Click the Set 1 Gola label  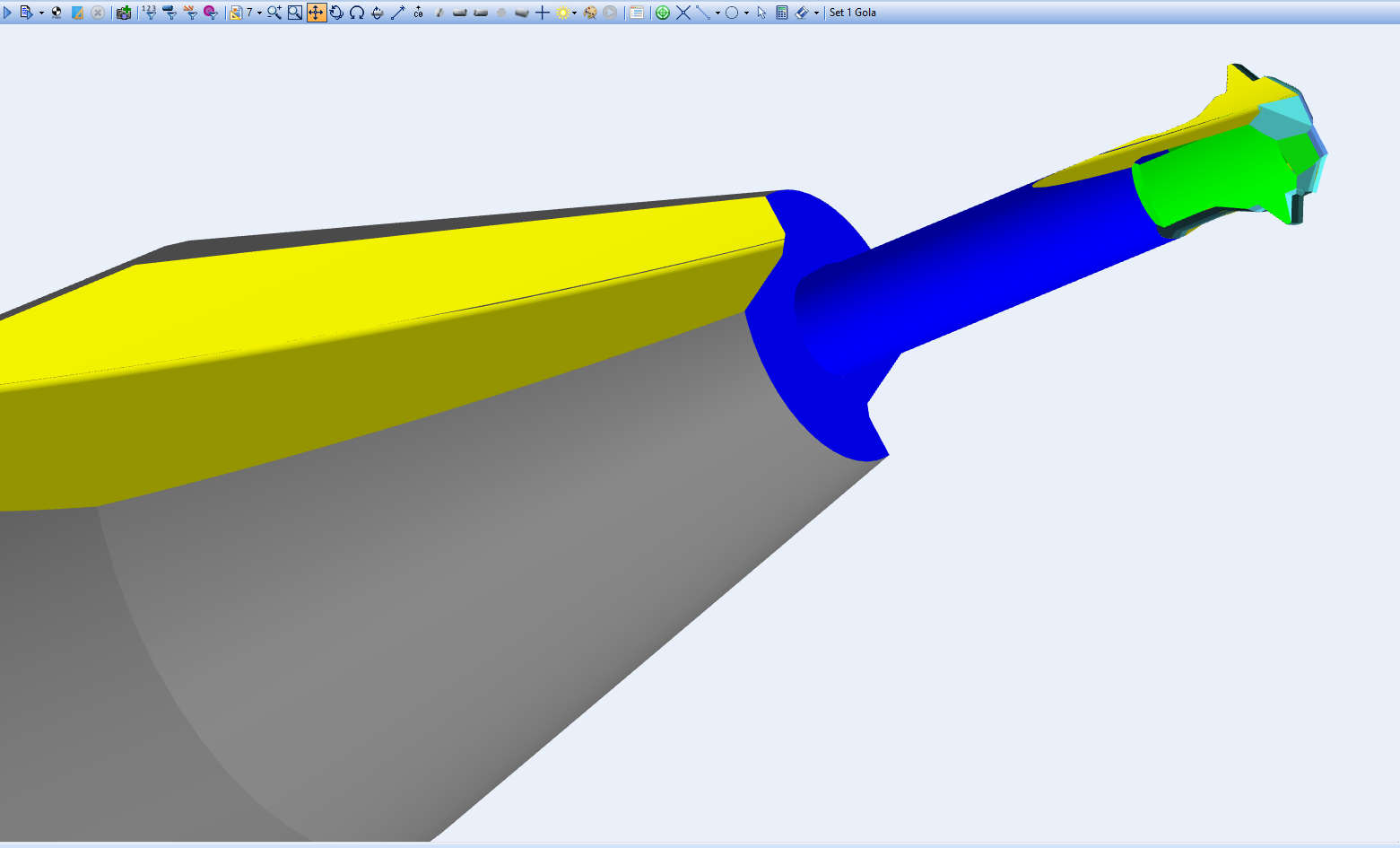[853, 13]
